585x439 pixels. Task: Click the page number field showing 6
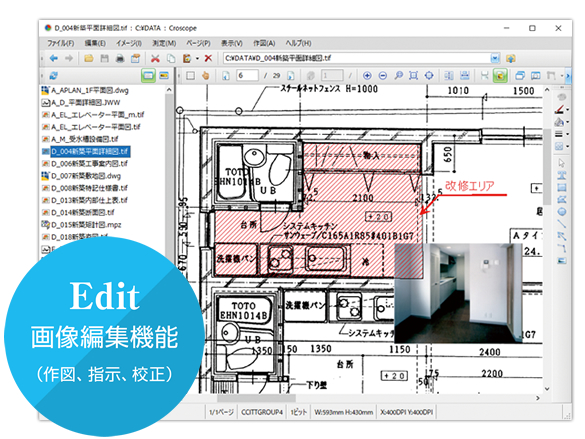coord(247,76)
